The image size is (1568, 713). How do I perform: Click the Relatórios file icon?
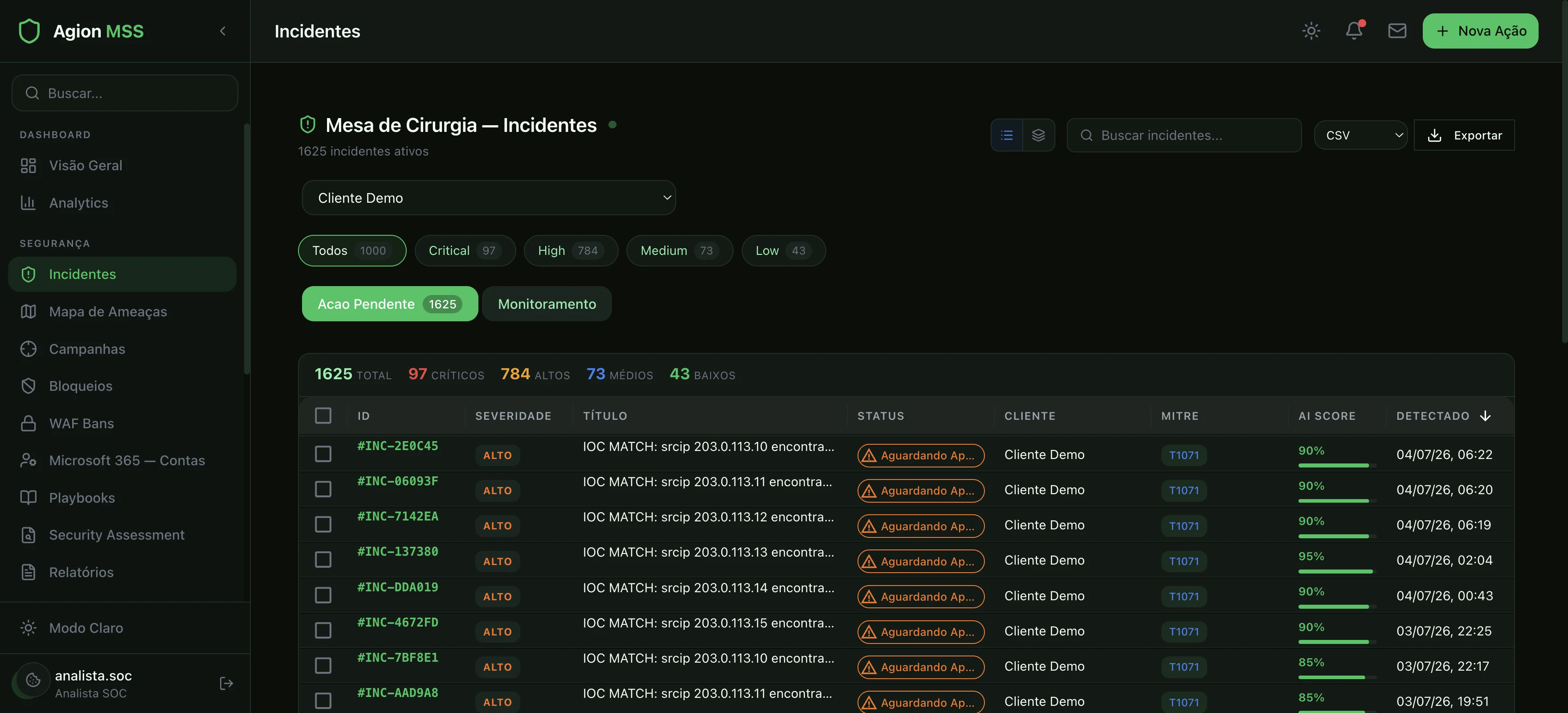coord(29,572)
